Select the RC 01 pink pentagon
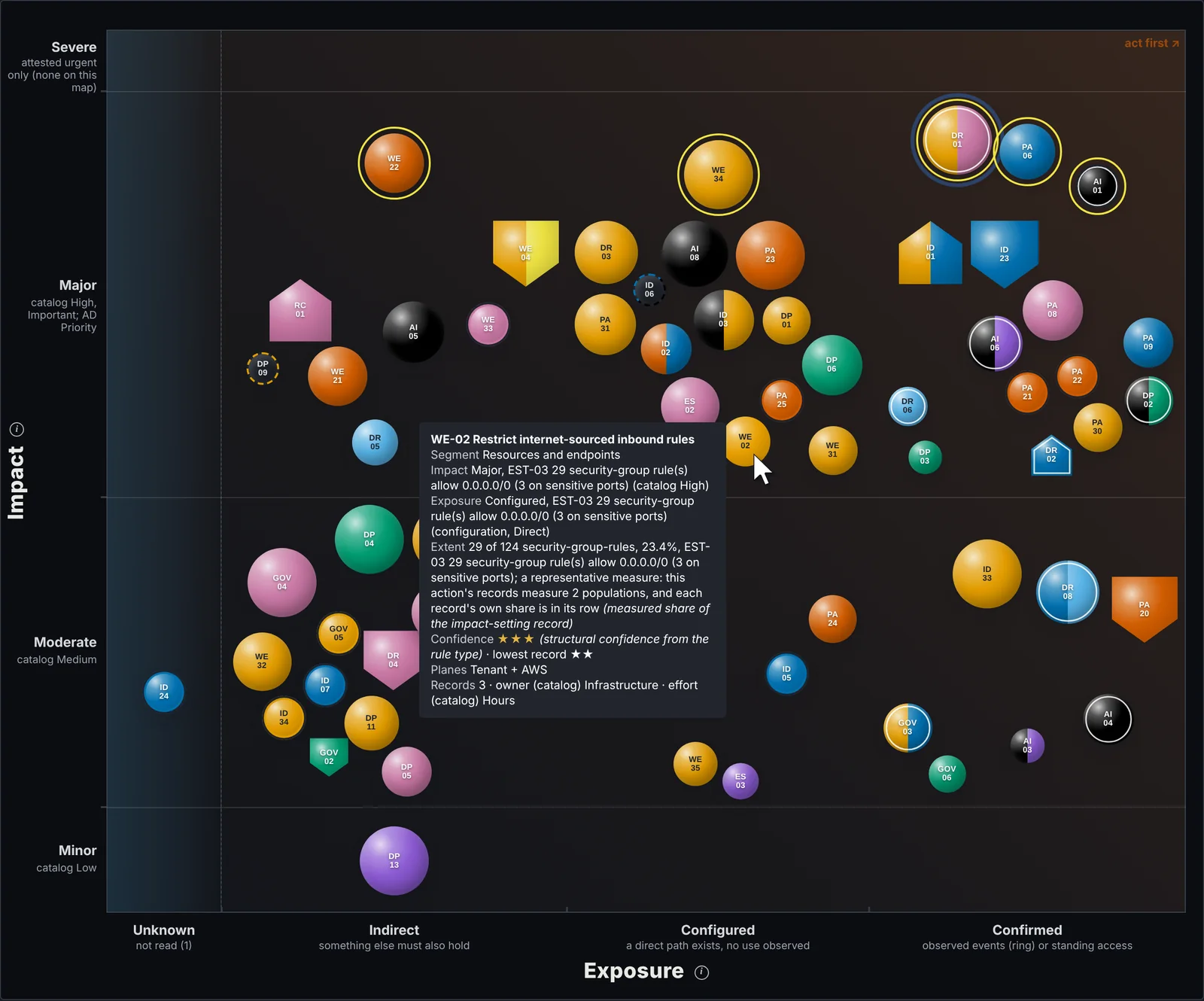Image resolution: width=1204 pixels, height=1001 pixels. pyautogui.click(x=300, y=310)
